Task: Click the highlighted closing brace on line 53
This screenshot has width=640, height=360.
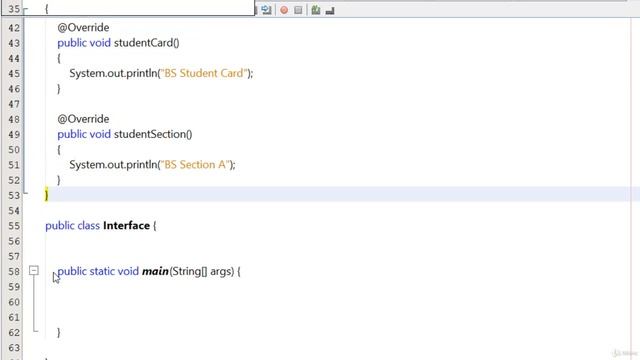Action: (47, 195)
